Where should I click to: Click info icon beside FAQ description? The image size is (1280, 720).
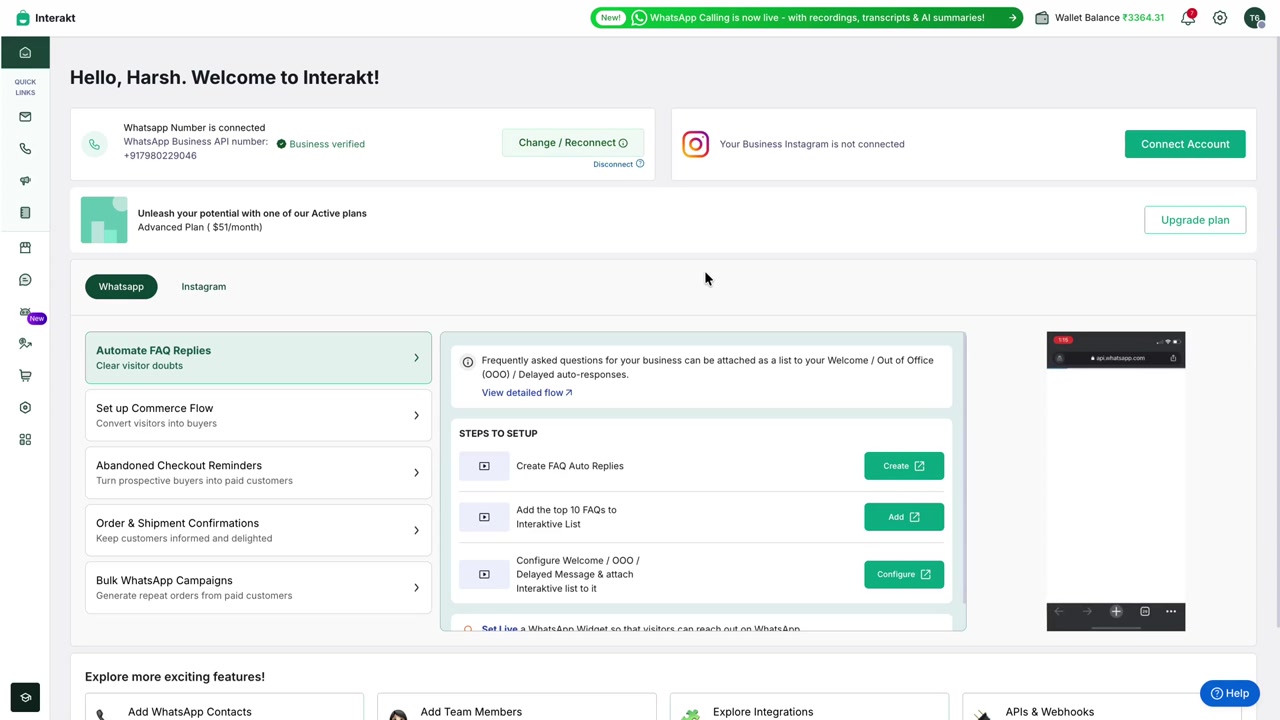click(x=467, y=362)
